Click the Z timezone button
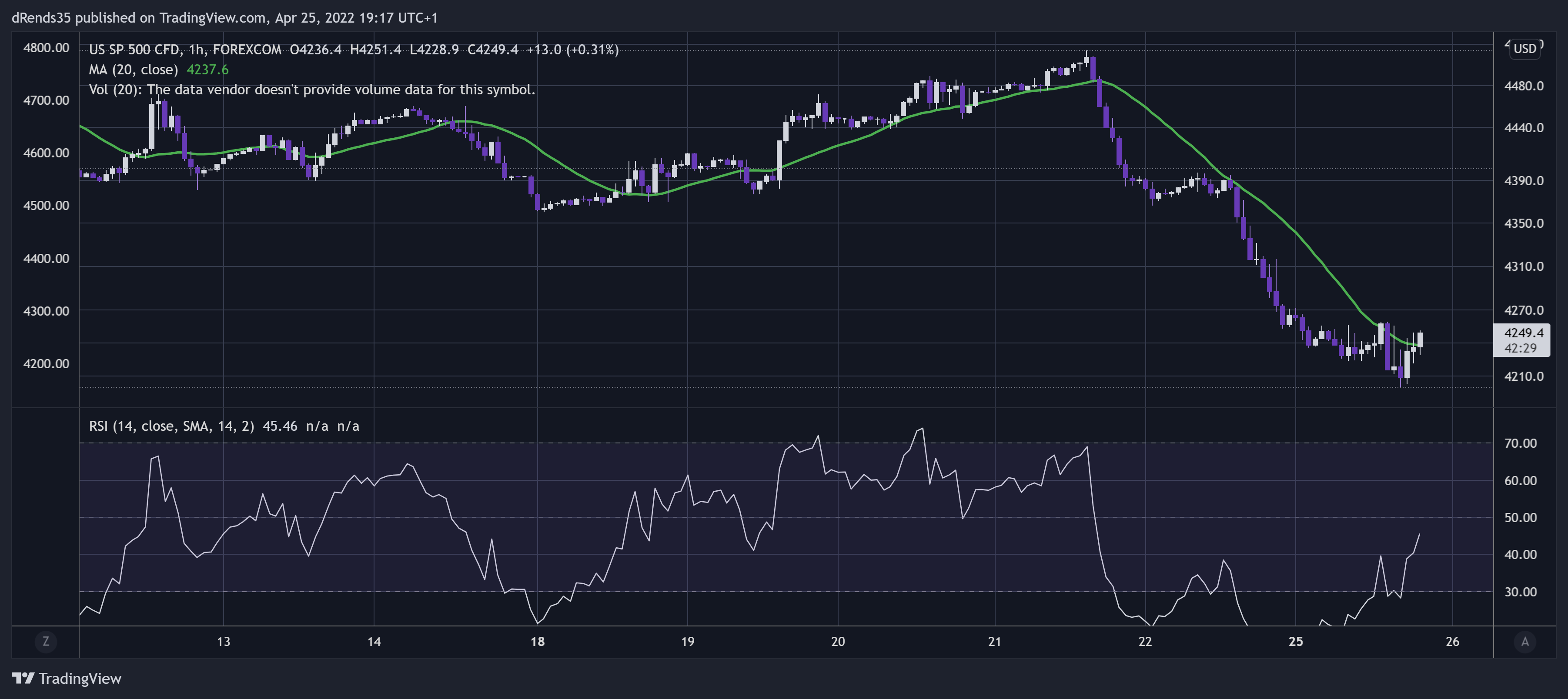 (46, 641)
